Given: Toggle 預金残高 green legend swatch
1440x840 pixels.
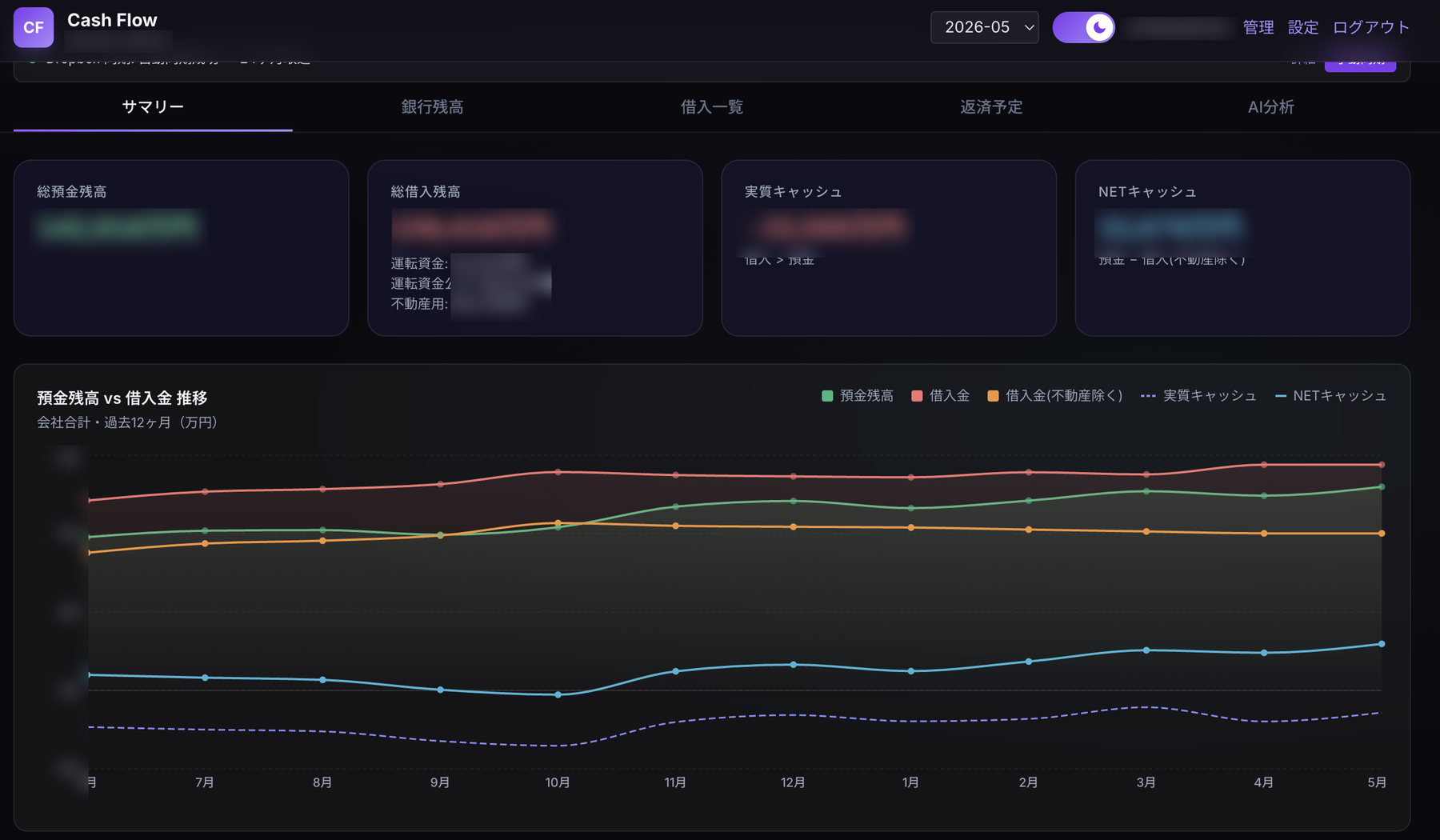Looking at the screenshot, I should point(827,396).
